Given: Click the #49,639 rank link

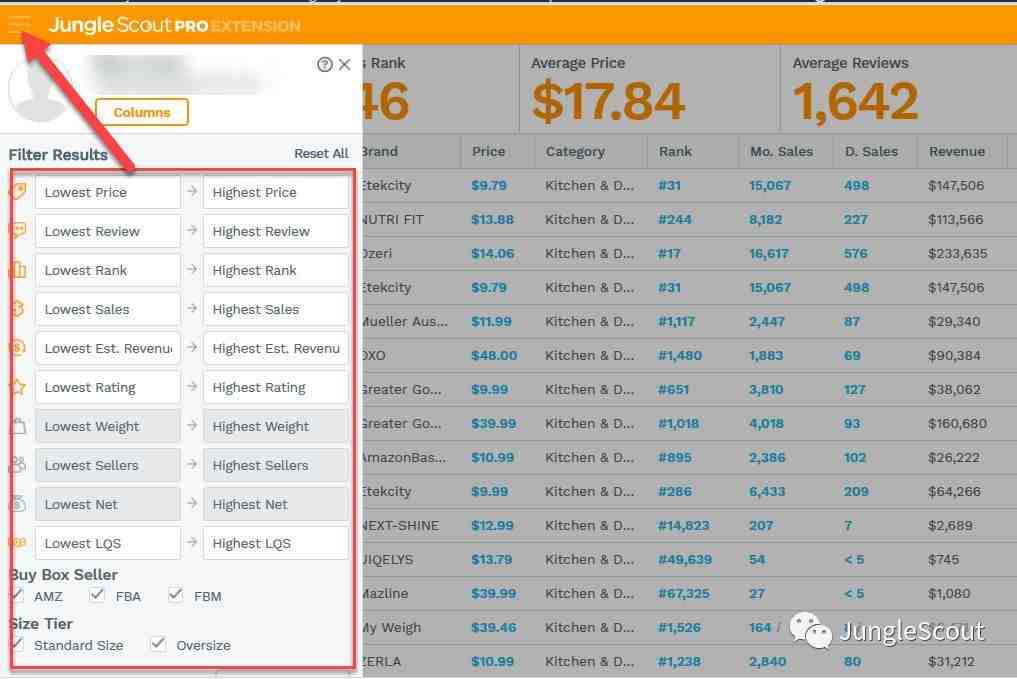Looking at the screenshot, I should coord(685,559).
